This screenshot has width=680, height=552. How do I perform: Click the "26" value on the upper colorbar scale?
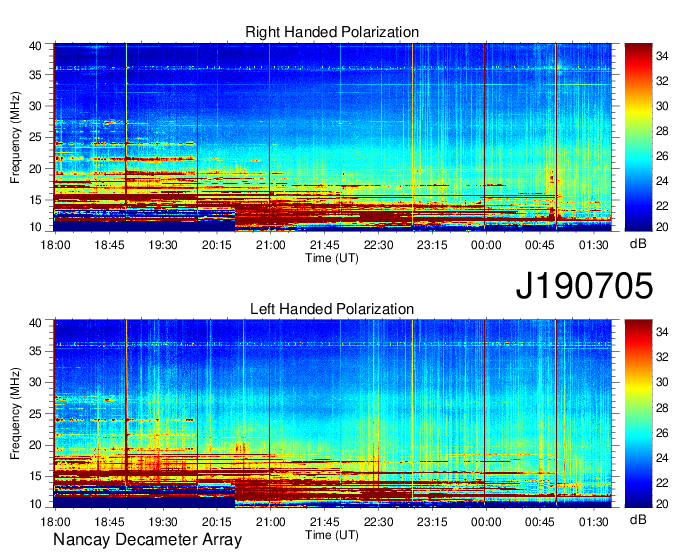coord(662,156)
